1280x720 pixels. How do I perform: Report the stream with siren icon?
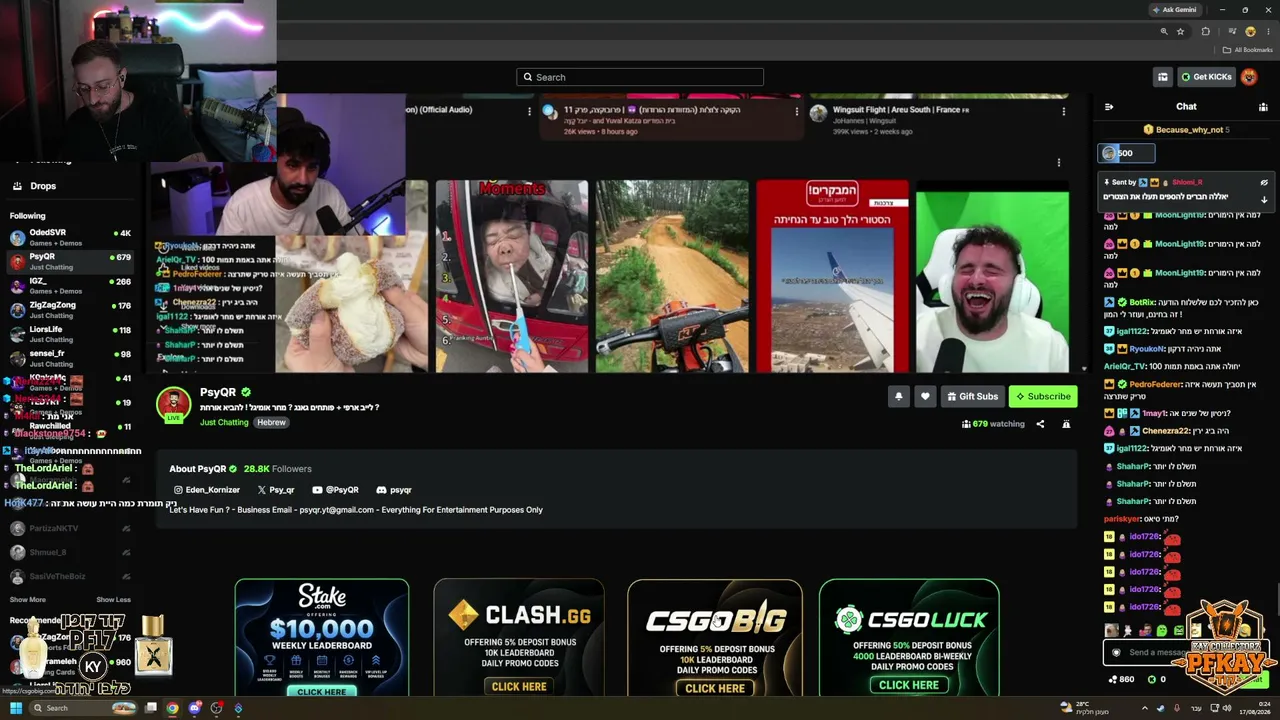[x=1066, y=424]
